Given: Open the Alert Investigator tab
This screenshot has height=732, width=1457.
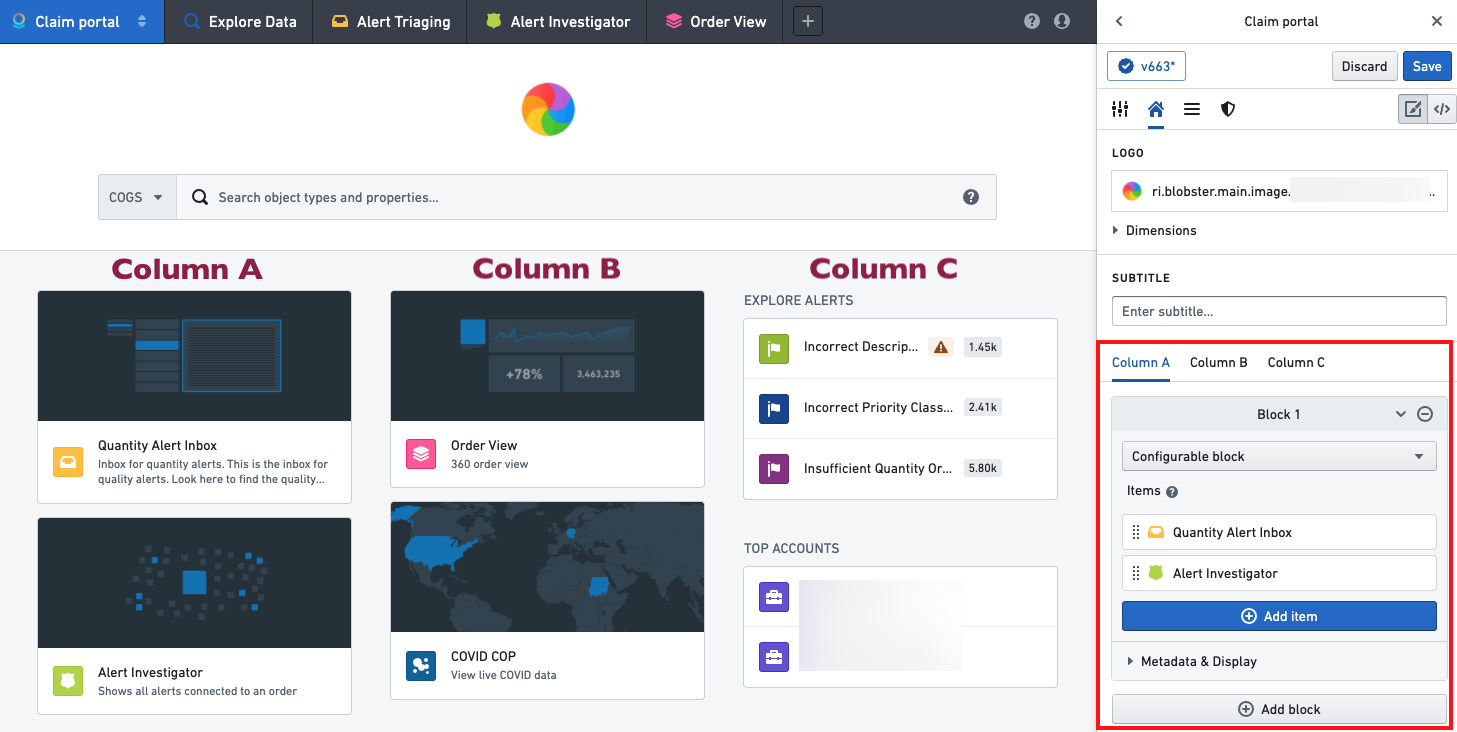Looking at the screenshot, I should [x=557, y=21].
